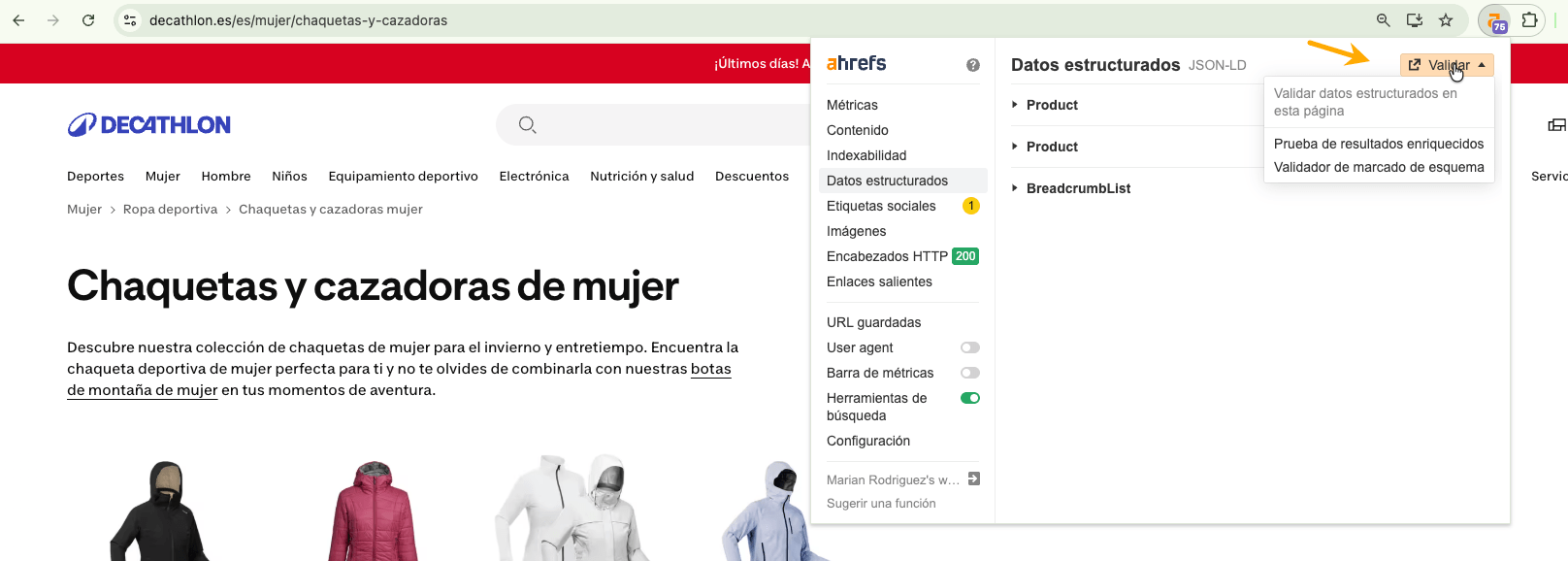Select Prueba de resultados enriquecidos option
The image size is (1568, 561).
1378,144
